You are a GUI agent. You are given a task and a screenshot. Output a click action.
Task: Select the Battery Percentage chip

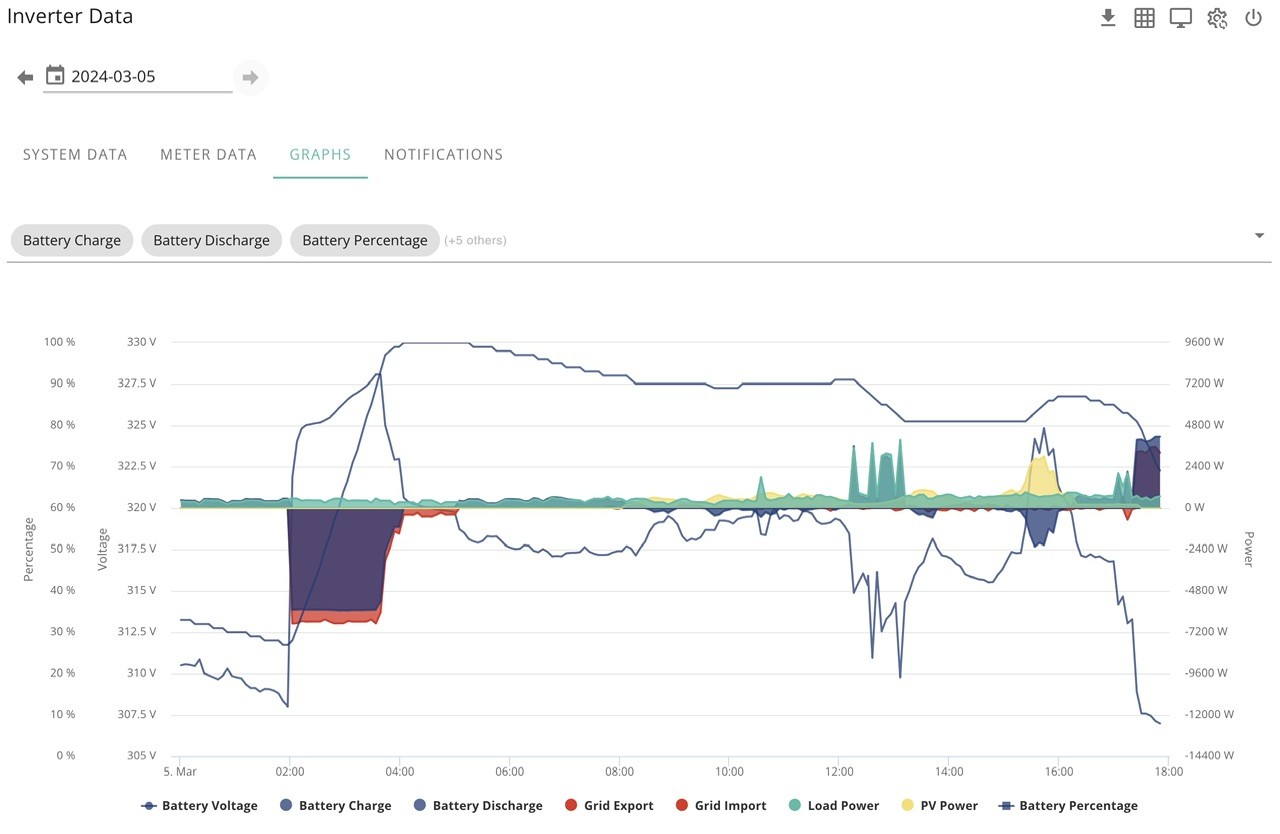pos(365,240)
